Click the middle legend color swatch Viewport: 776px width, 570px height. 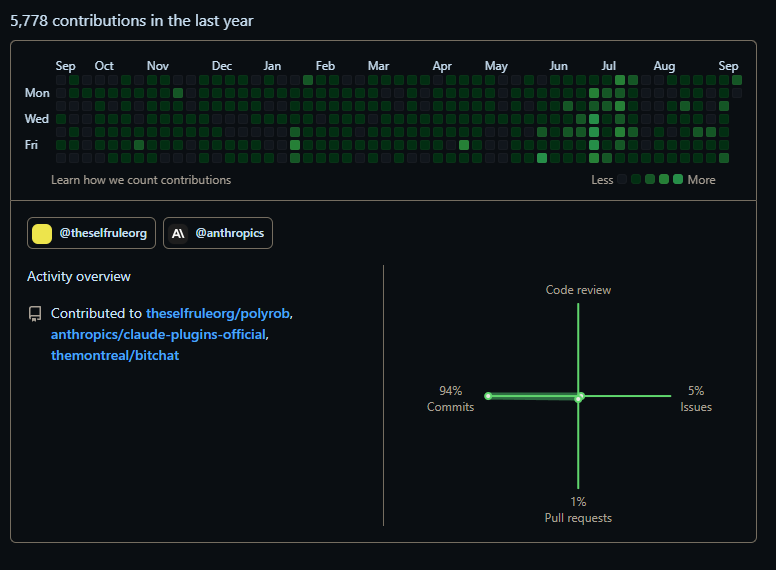pos(650,179)
